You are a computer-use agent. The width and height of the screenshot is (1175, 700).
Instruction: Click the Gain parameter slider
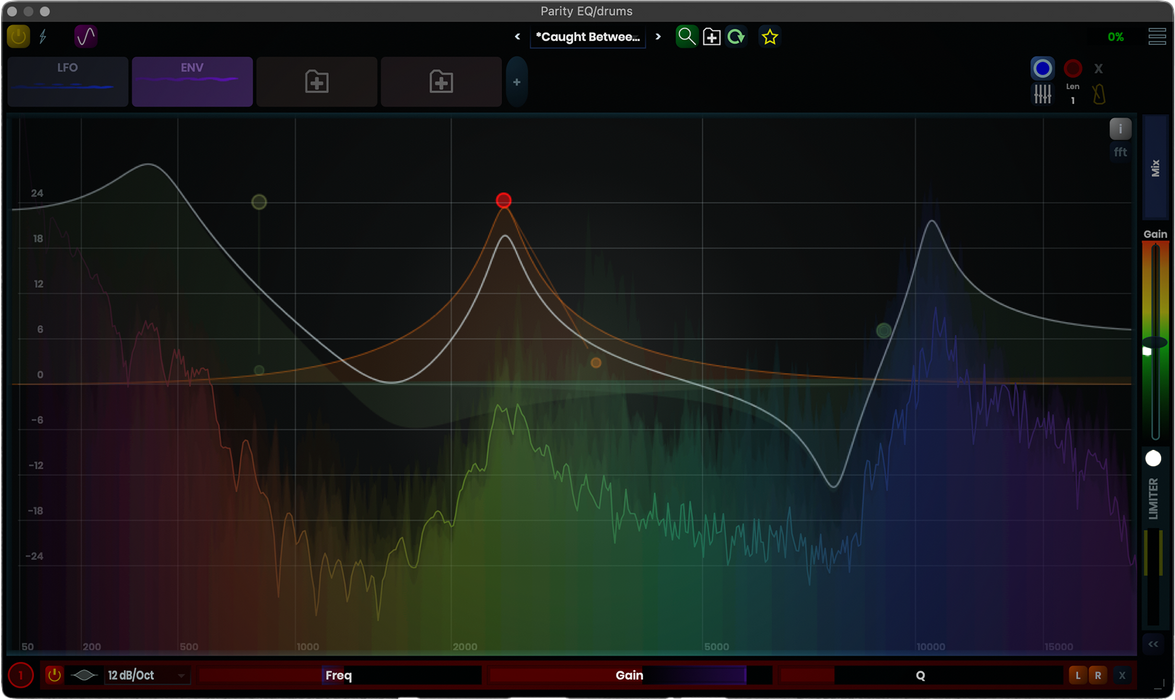pyautogui.click(x=630, y=675)
